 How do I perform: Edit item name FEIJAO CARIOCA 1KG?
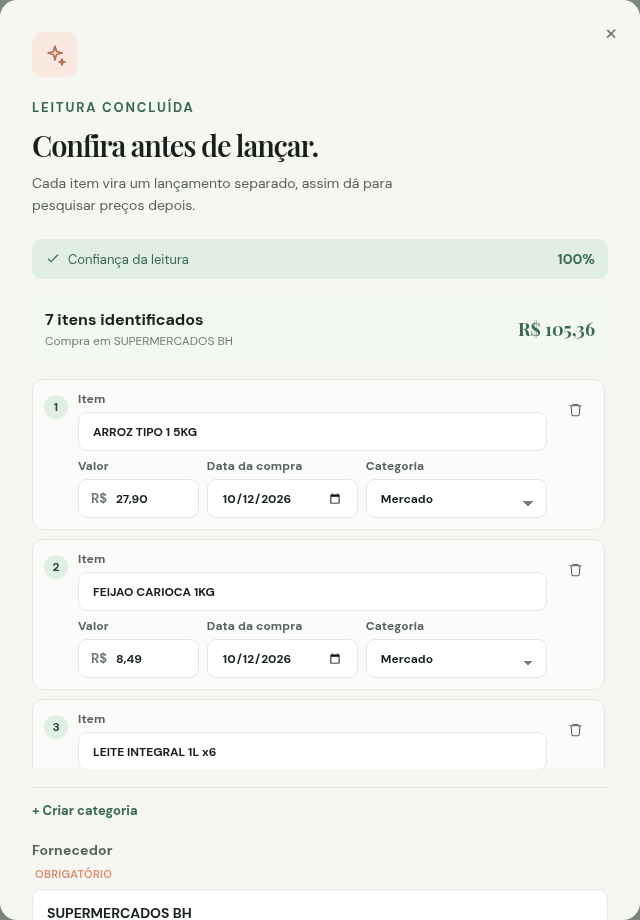pyautogui.click(x=312, y=592)
